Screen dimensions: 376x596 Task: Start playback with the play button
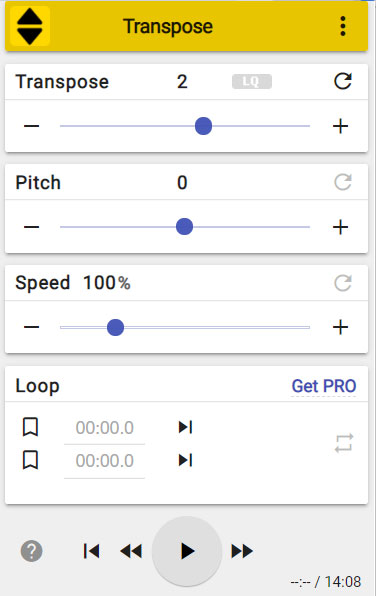coord(187,551)
